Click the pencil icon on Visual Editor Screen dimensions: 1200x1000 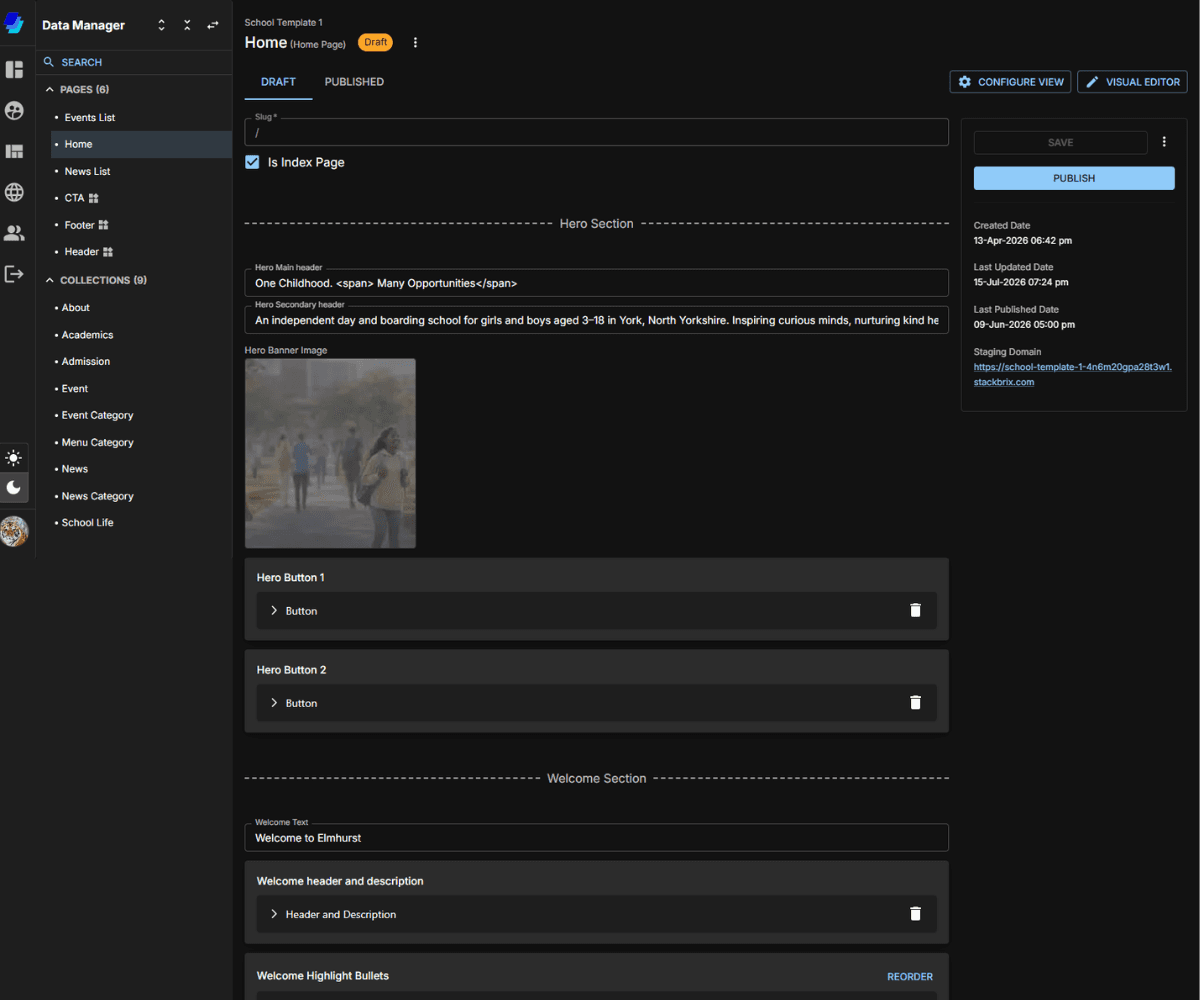click(x=1093, y=82)
